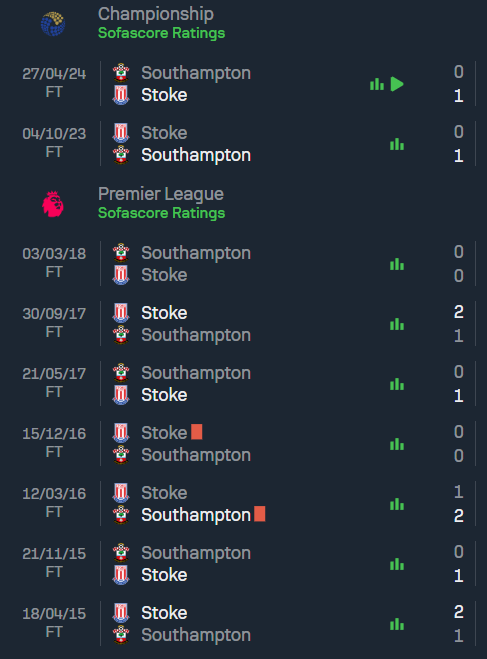This screenshot has height=659, width=487.
Task: Open the 21/11/15 Southampton vs Stoke match
Action: click(243, 564)
